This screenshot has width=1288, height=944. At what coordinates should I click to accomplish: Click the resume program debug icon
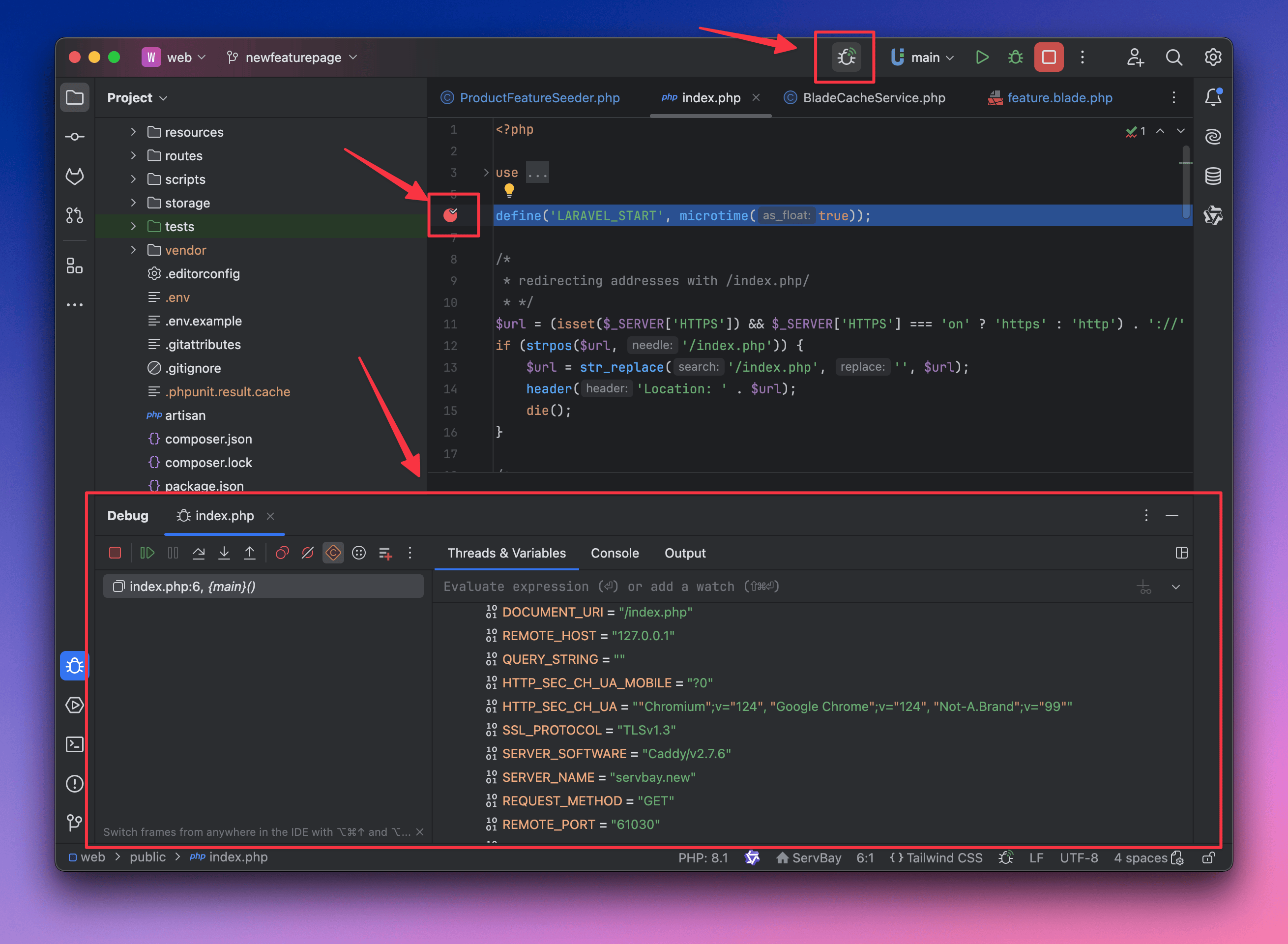coord(146,553)
